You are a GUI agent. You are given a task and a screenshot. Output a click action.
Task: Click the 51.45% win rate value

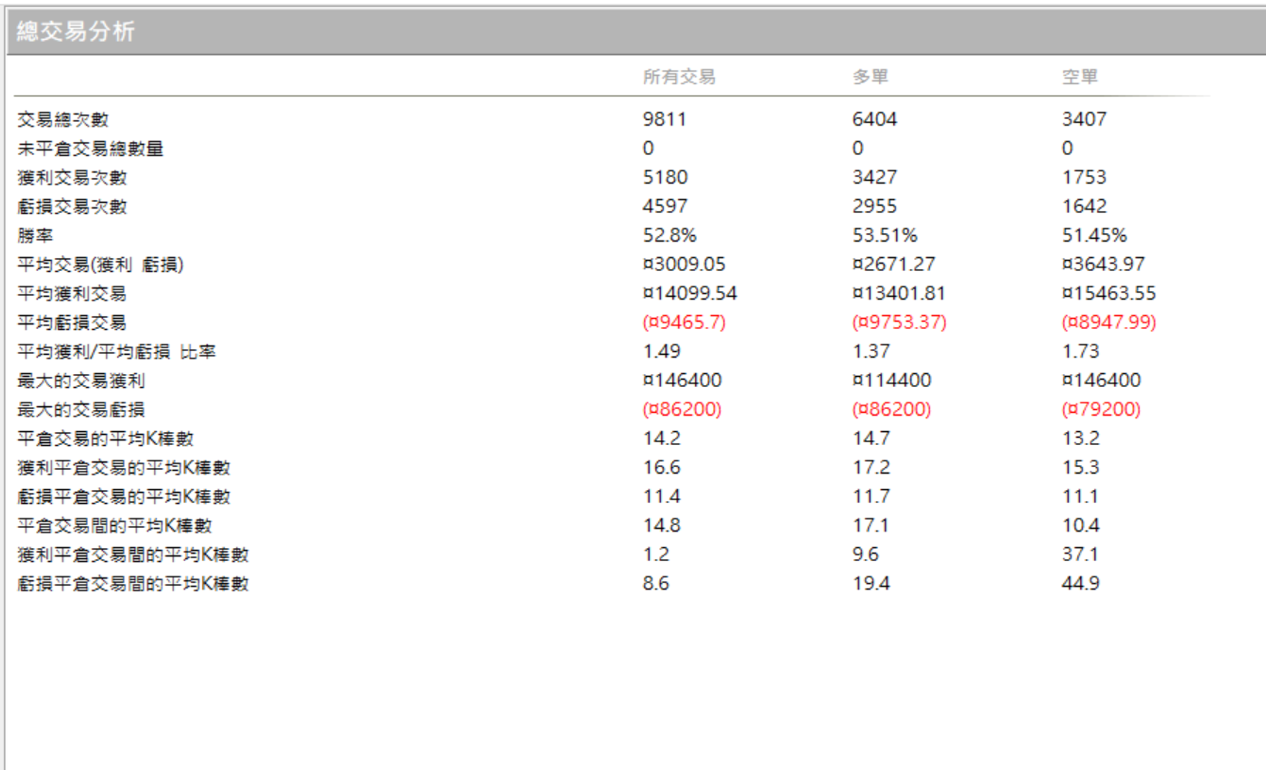[1094, 236]
